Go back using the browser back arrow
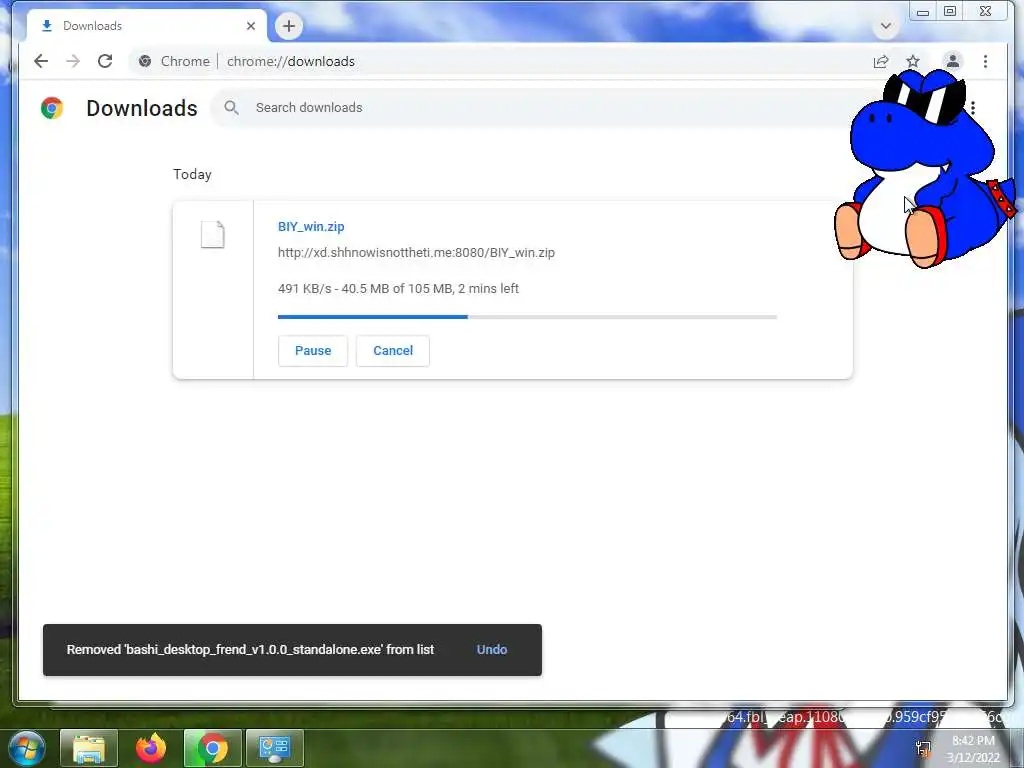The height and width of the screenshot is (768, 1024). pos(41,61)
